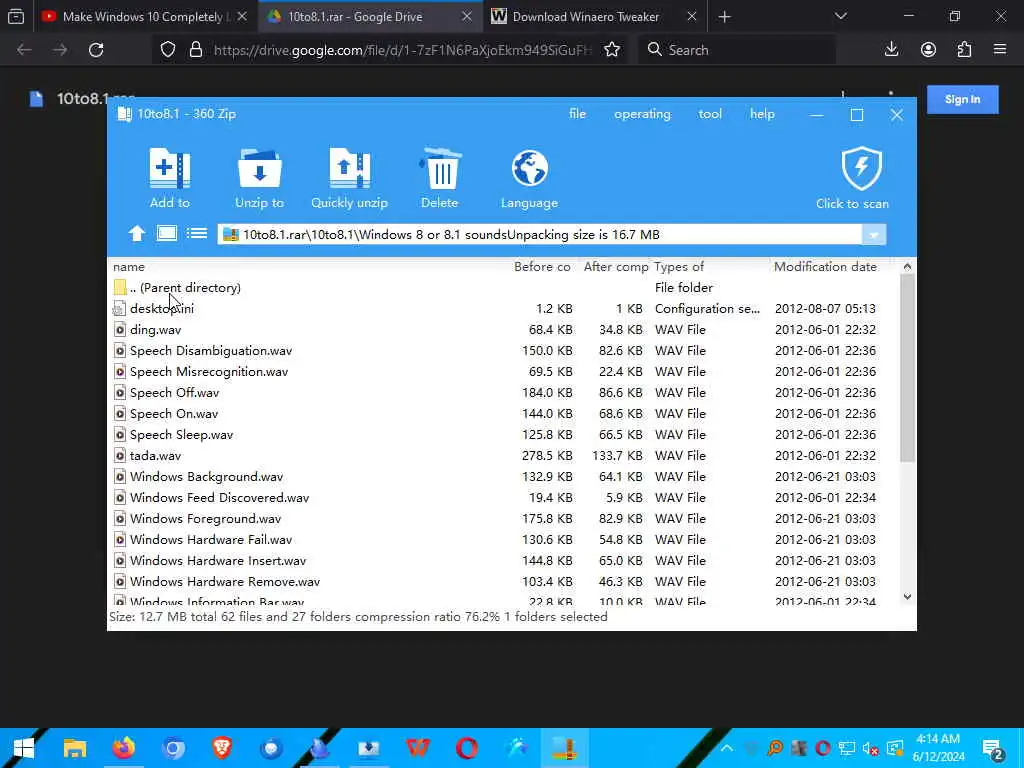The width and height of the screenshot is (1024, 768).
Task: Open the Firefox account icon
Action: [x=928, y=50]
